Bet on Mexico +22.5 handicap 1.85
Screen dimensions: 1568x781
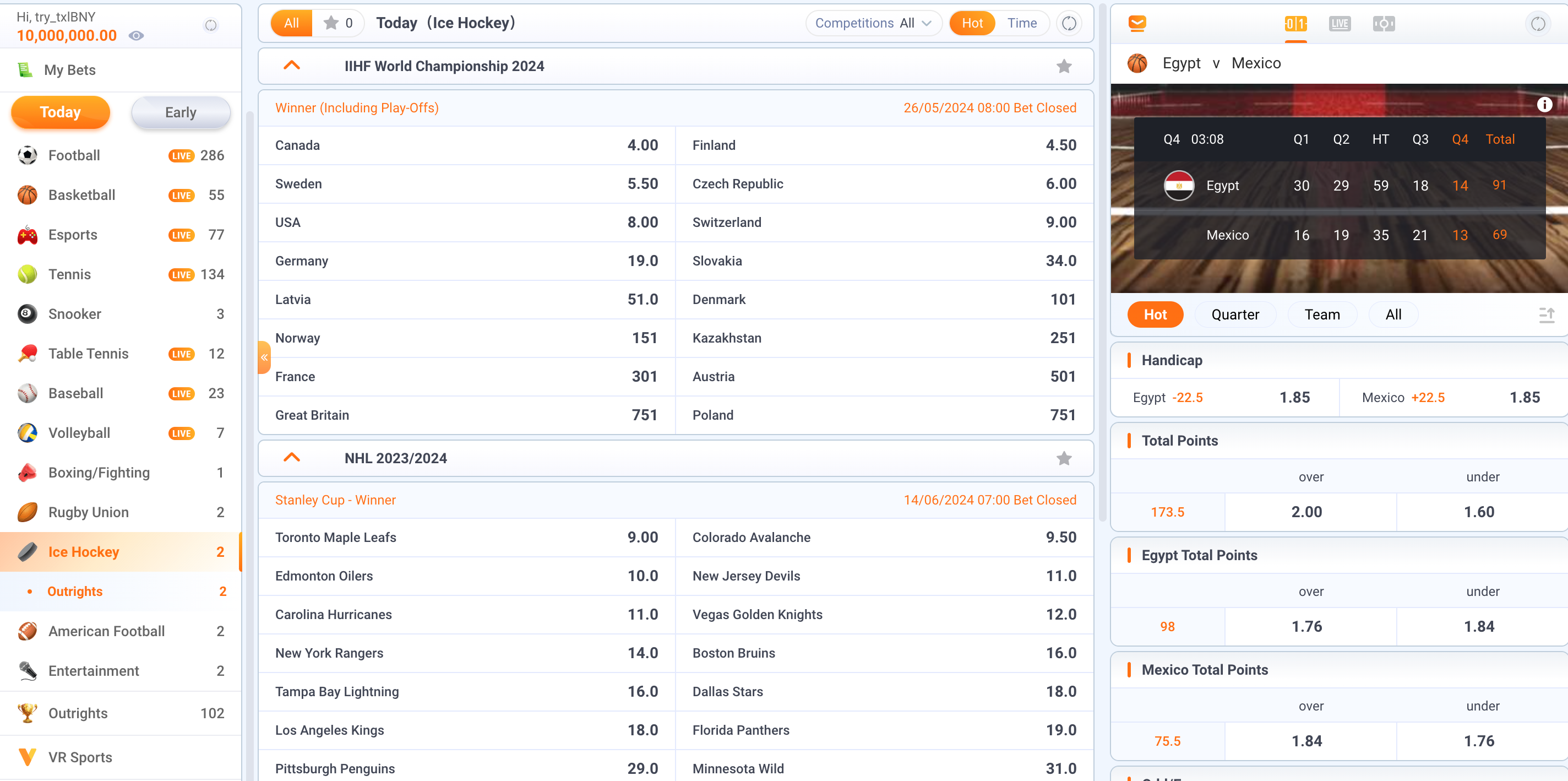coord(1453,397)
